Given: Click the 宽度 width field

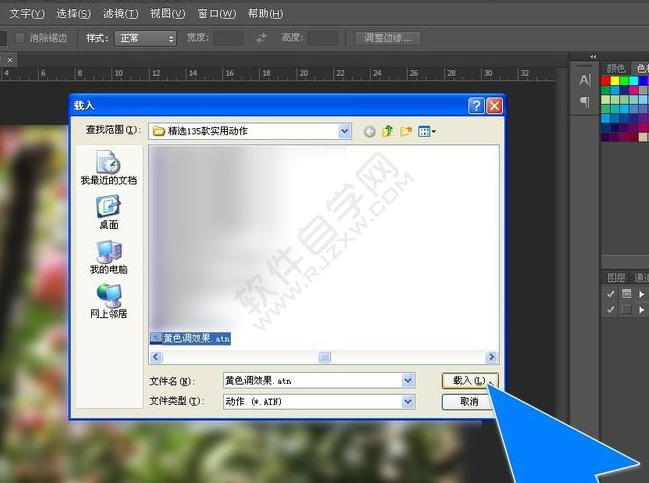Looking at the screenshot, I should (x=228, y=38).
